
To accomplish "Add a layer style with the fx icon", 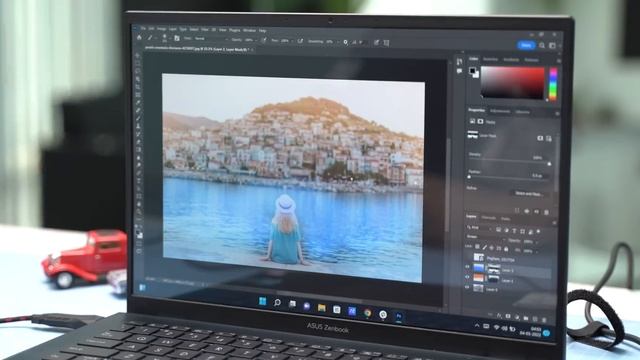I will tap(499, 316).
